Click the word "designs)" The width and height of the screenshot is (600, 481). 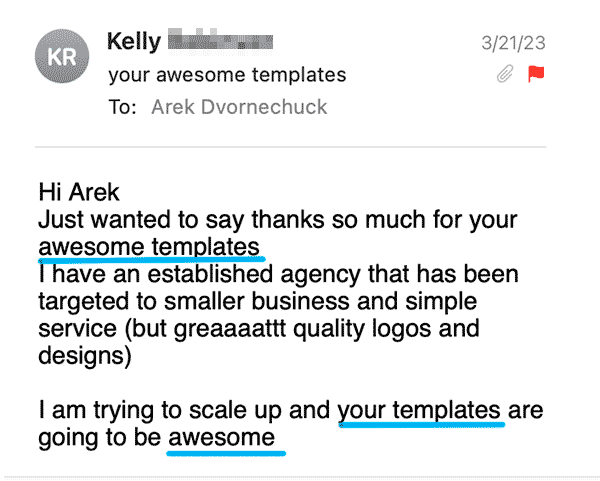click(85, 356)
